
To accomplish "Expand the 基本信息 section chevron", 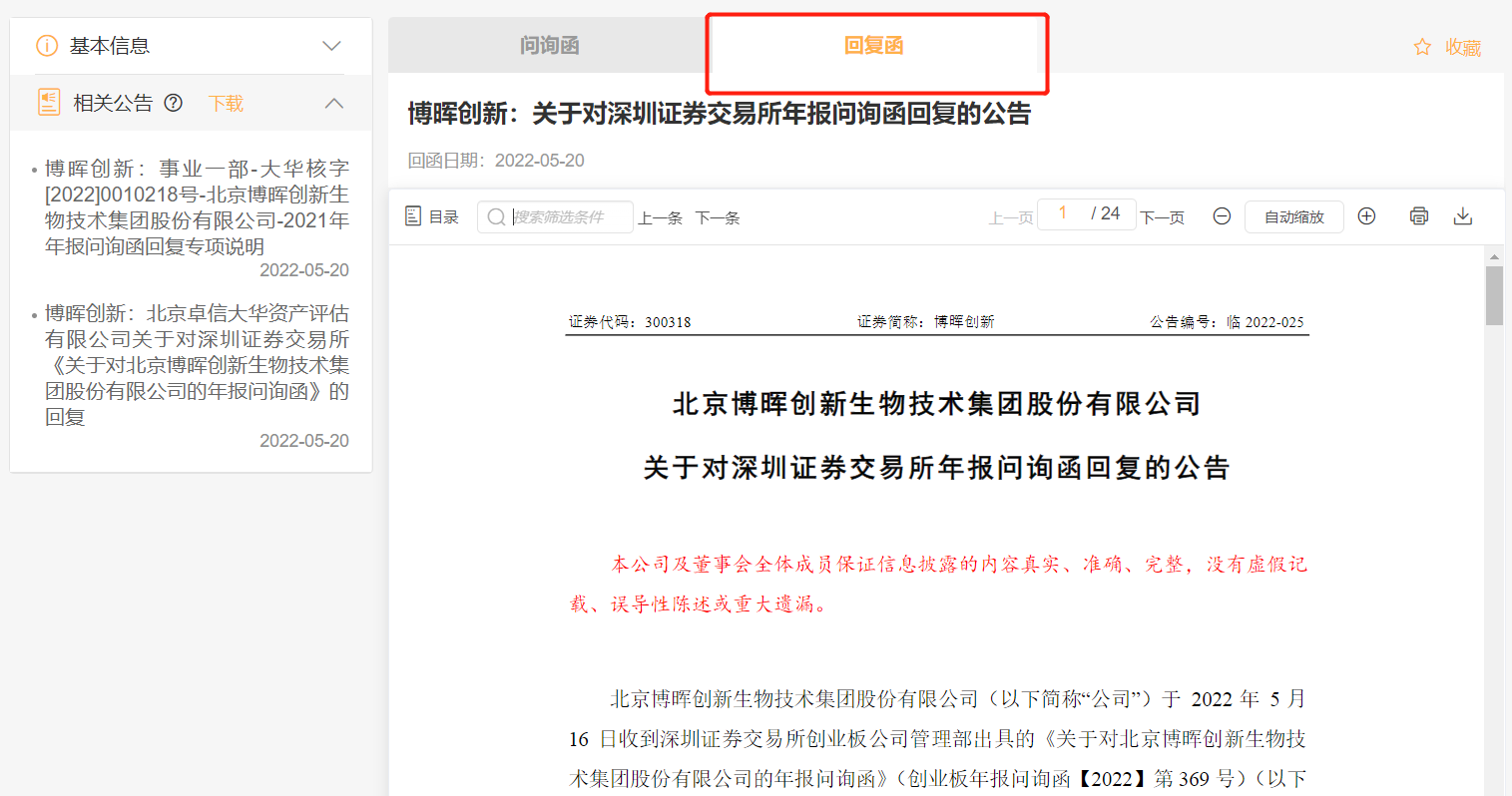I will [x=332, y=46].
